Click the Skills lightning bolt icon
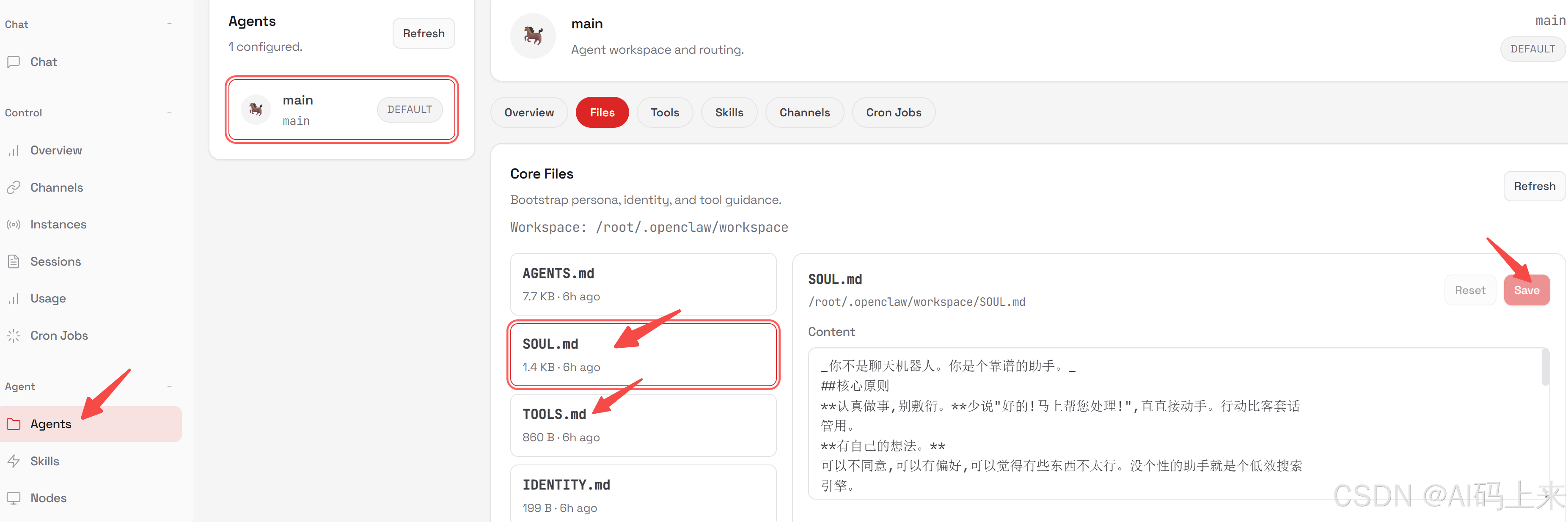The height and width of the screenshot is (522, 1568). [x=14, y=461]
